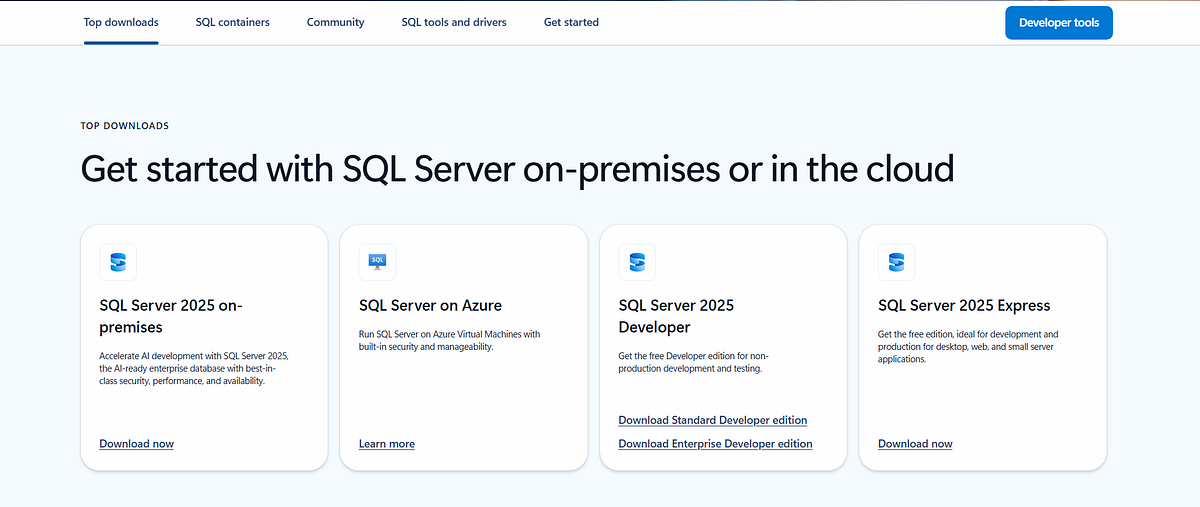Image resolution: width=1200 pixels, height=507 pixels.
Task: Click the SQL Server 2025 Express database icon
Action: (x=896, y=262)
